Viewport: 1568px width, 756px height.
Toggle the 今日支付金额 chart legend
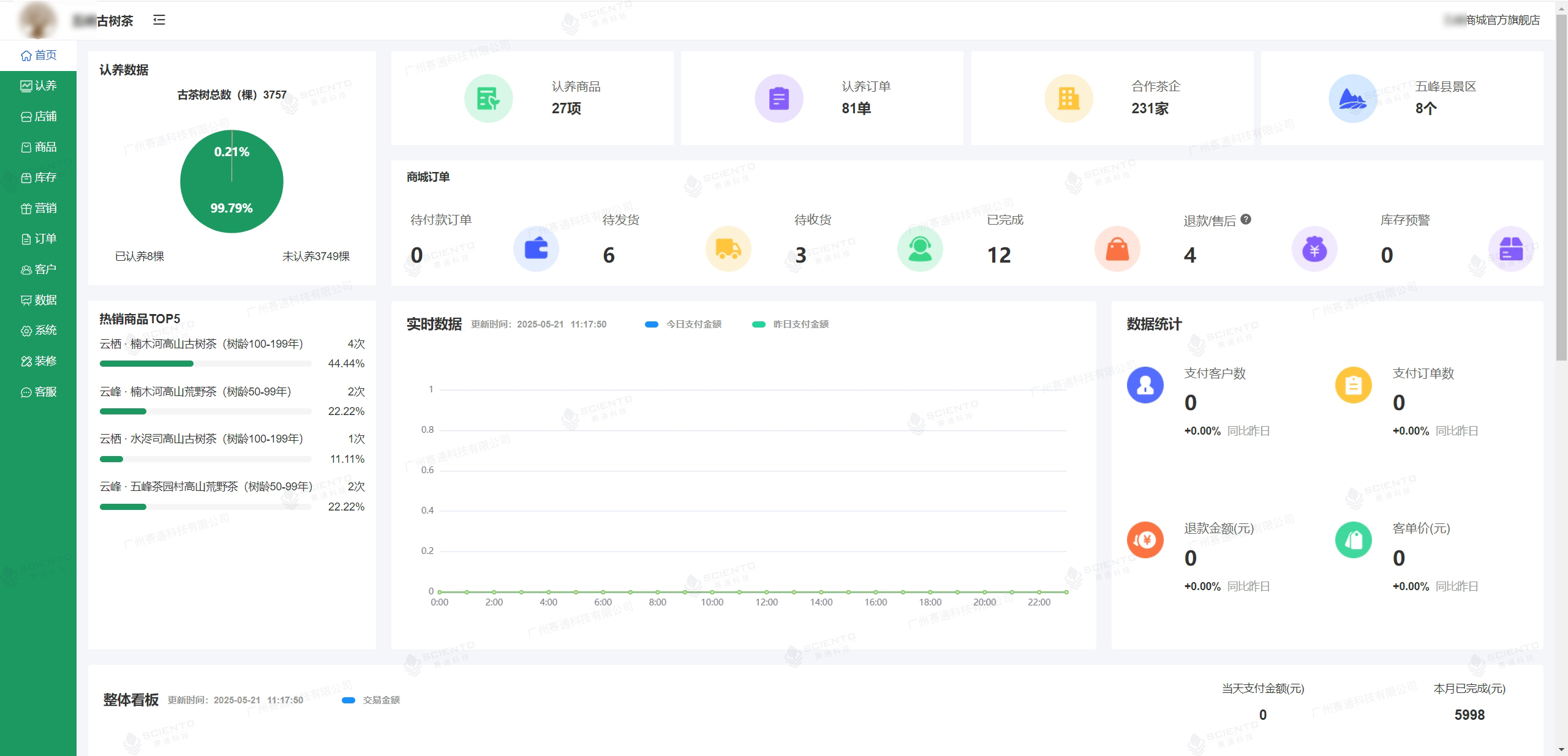click(x=684, y=324)
